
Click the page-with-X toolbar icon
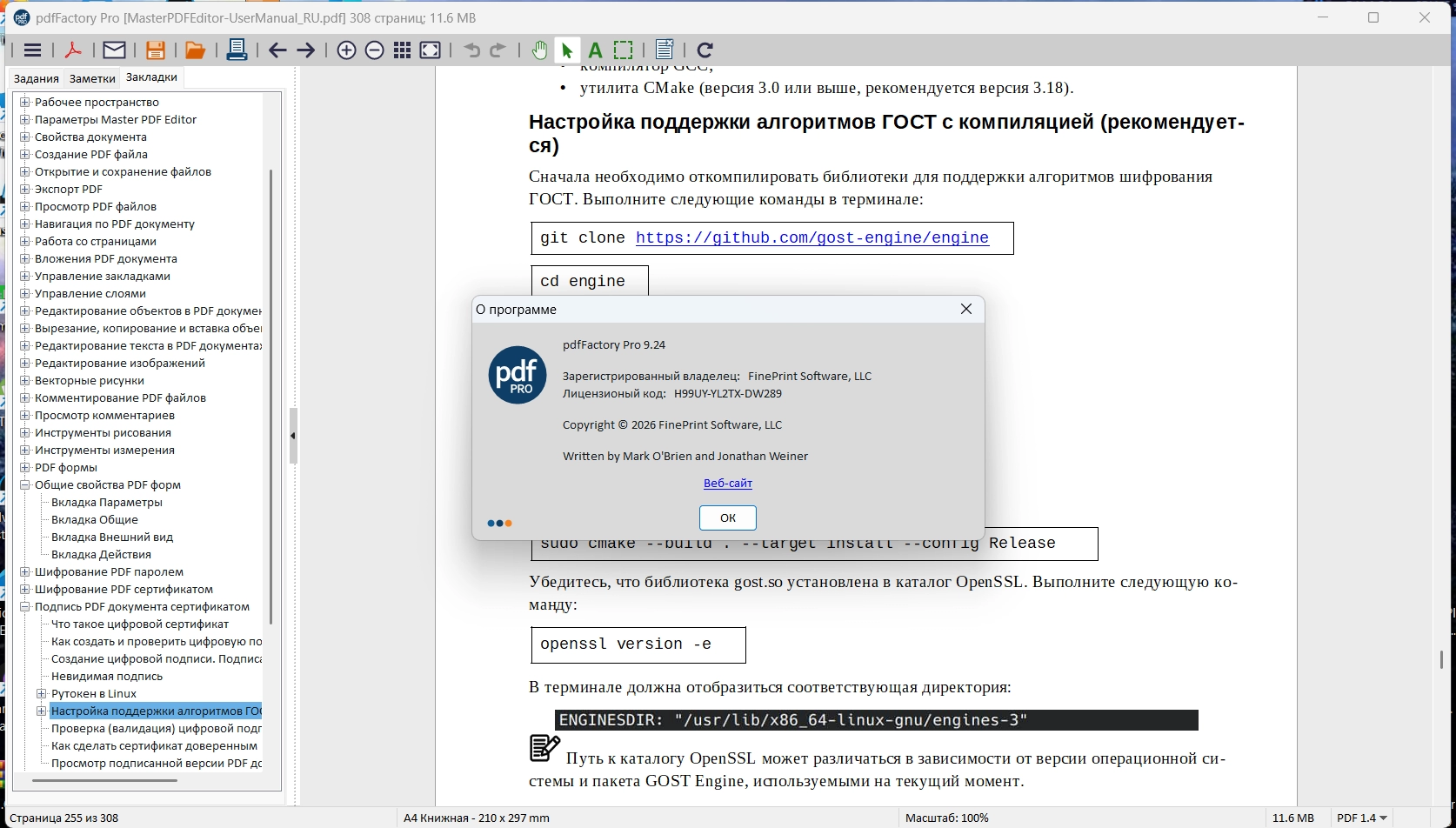click(665, 50)
